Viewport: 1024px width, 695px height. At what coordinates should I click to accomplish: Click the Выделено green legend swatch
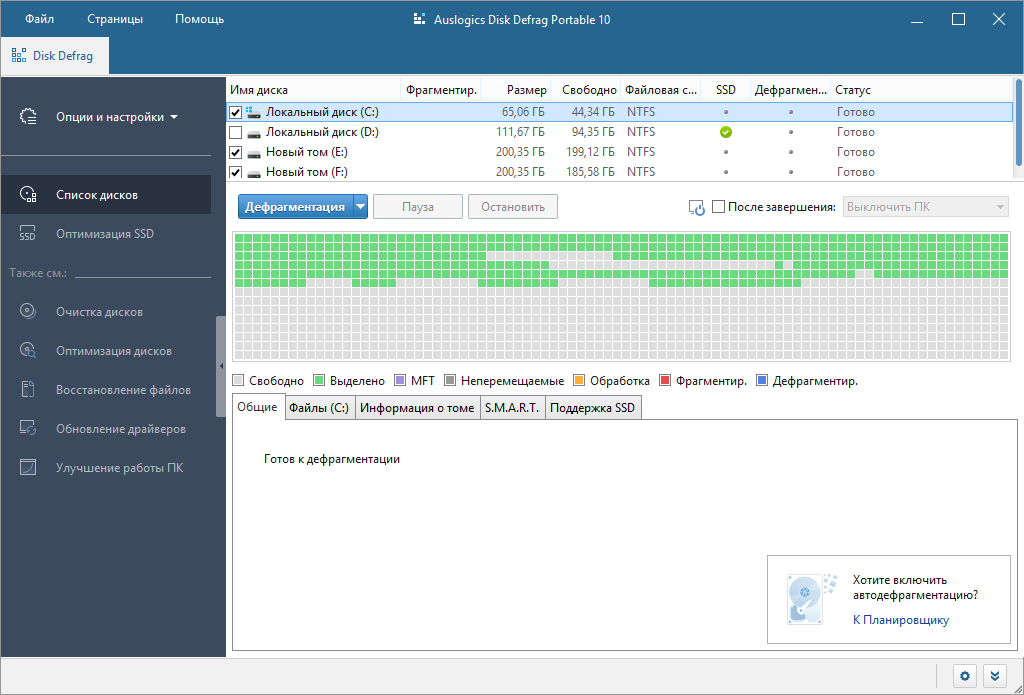point(319,380)
